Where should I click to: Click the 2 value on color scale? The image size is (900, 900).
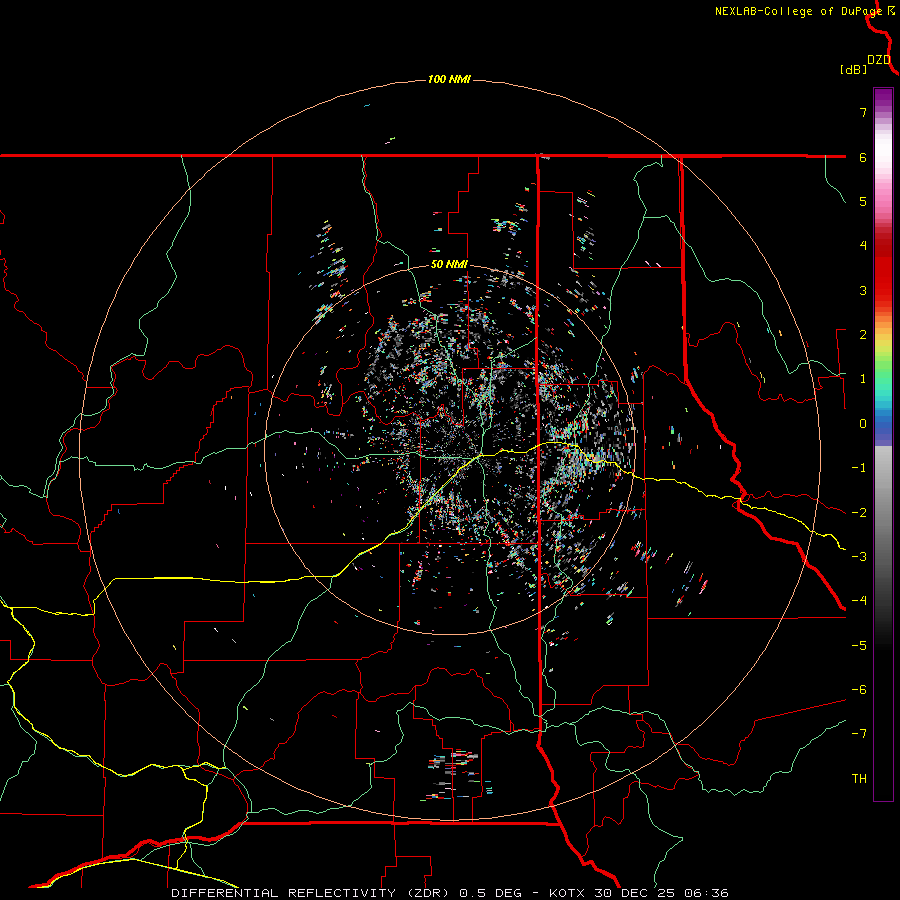pyautogui.click(x=863, y=335)
